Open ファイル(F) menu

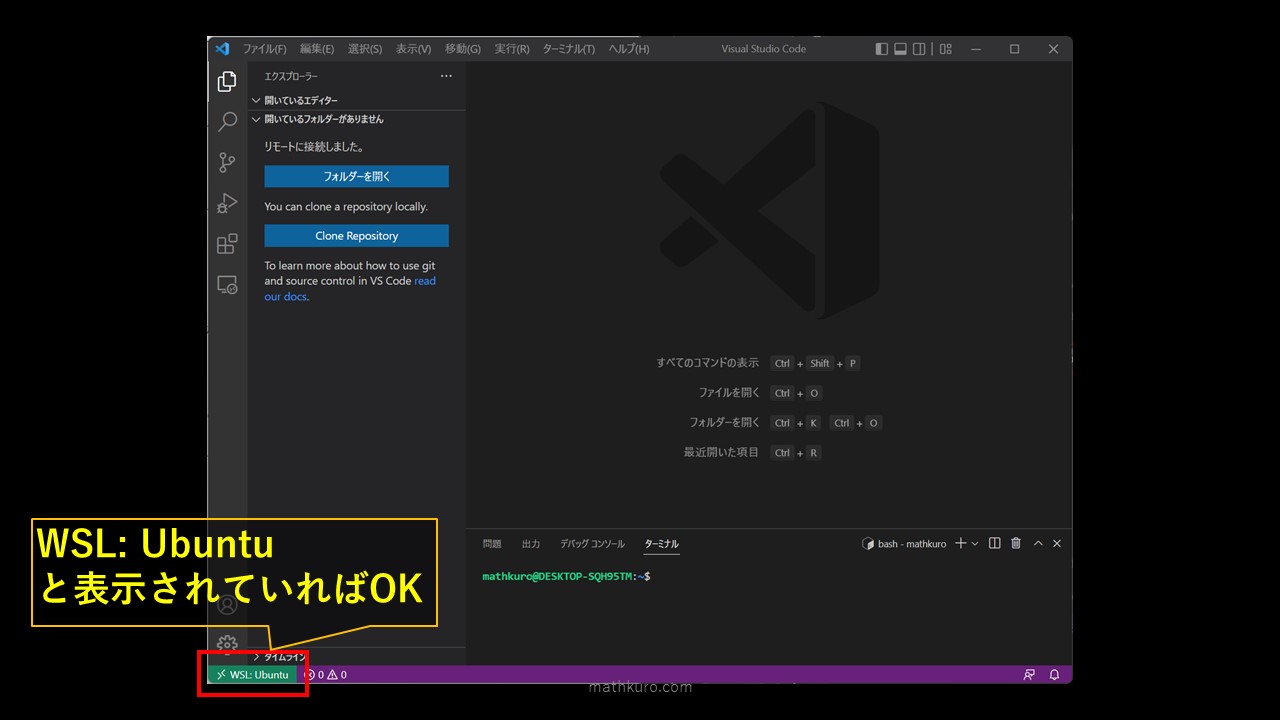click(265, 49)
